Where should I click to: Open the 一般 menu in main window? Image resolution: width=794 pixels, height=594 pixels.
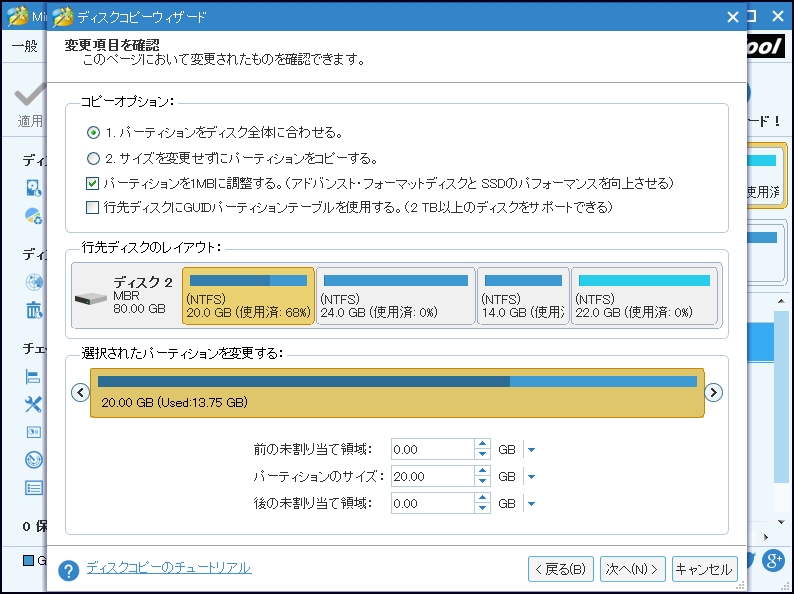click(x=25, y=47)
